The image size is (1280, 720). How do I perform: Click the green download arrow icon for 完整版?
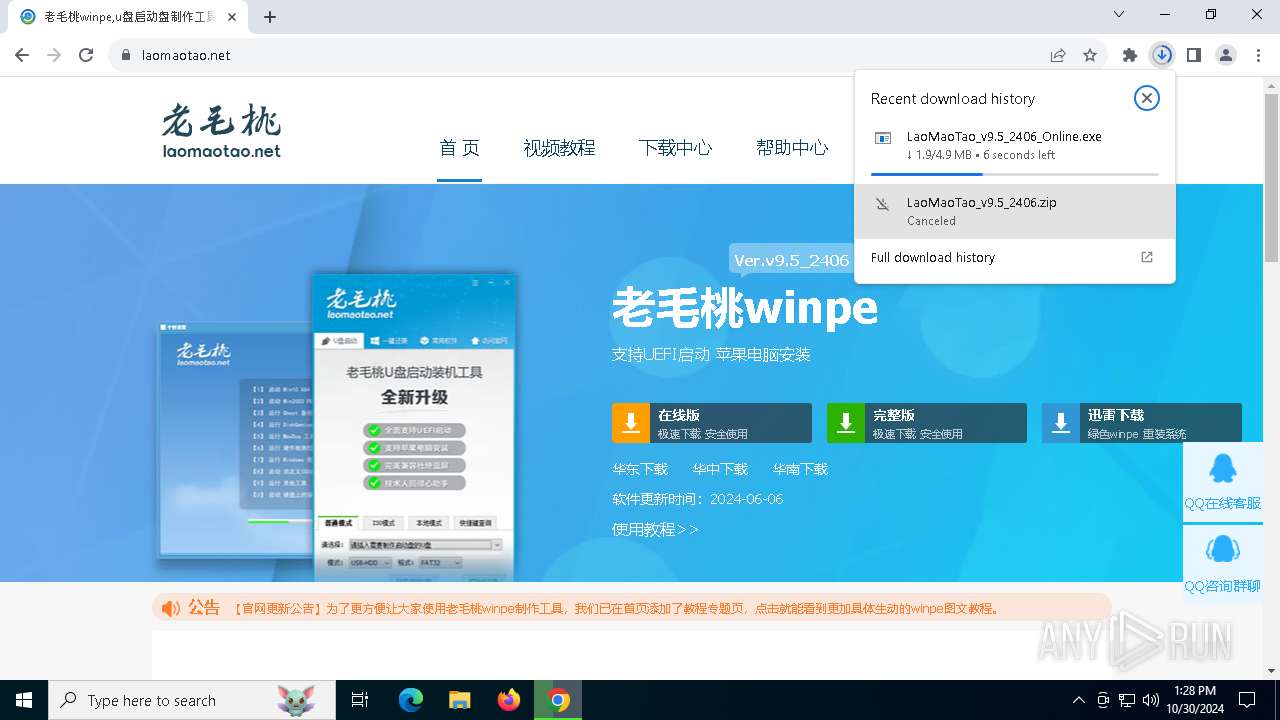[846, 423]
